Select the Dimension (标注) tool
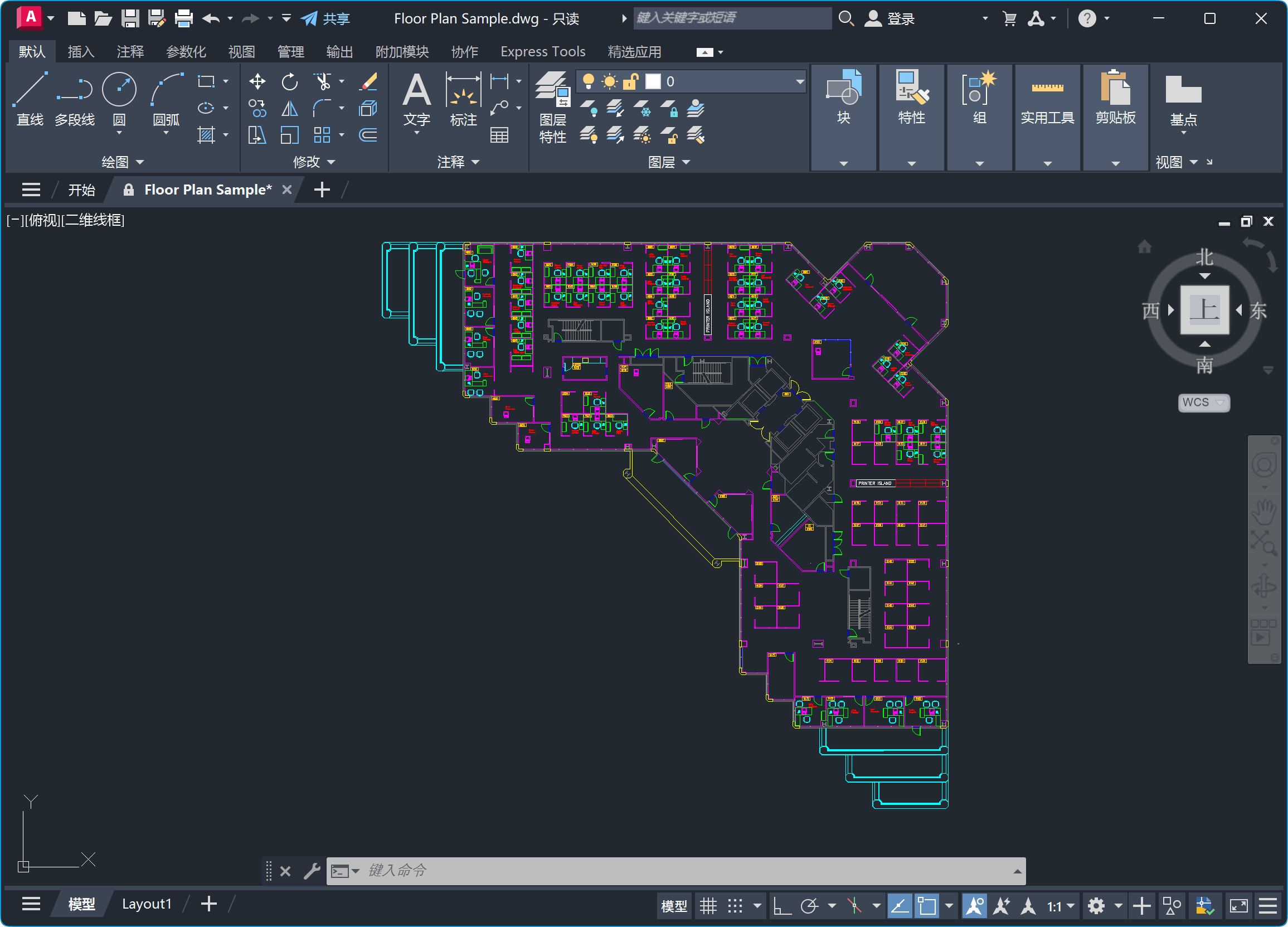 463,99
